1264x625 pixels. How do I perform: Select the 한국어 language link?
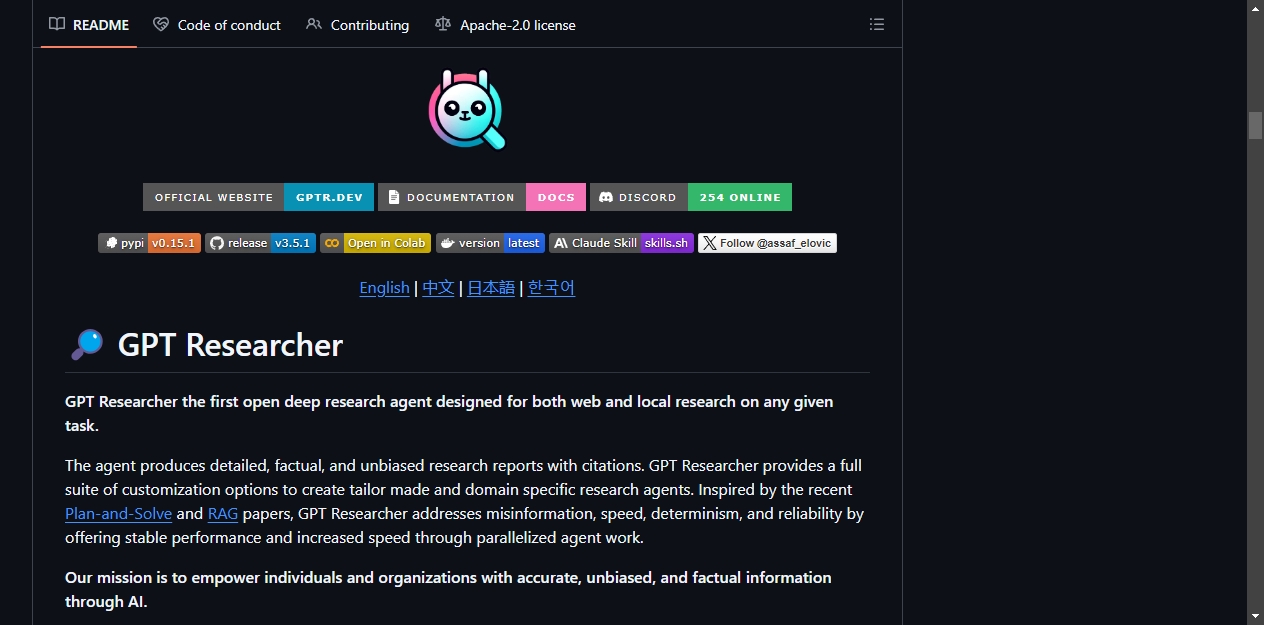pos(551,288)
